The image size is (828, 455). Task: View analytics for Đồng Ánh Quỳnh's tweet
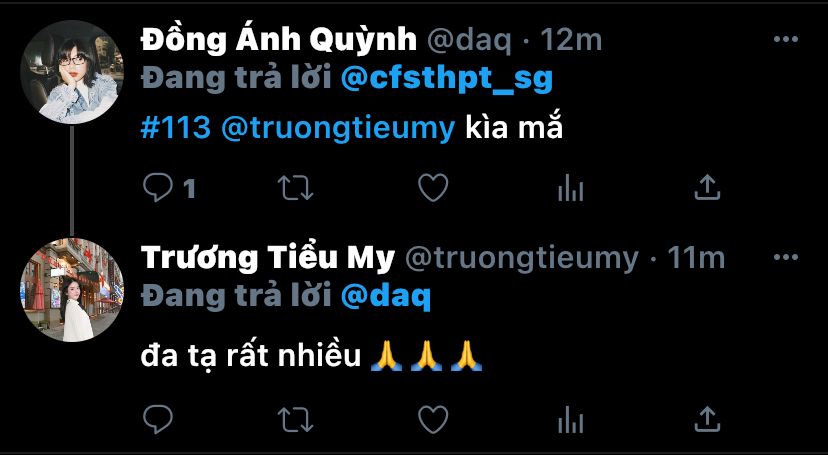click(x=571, y=188)
